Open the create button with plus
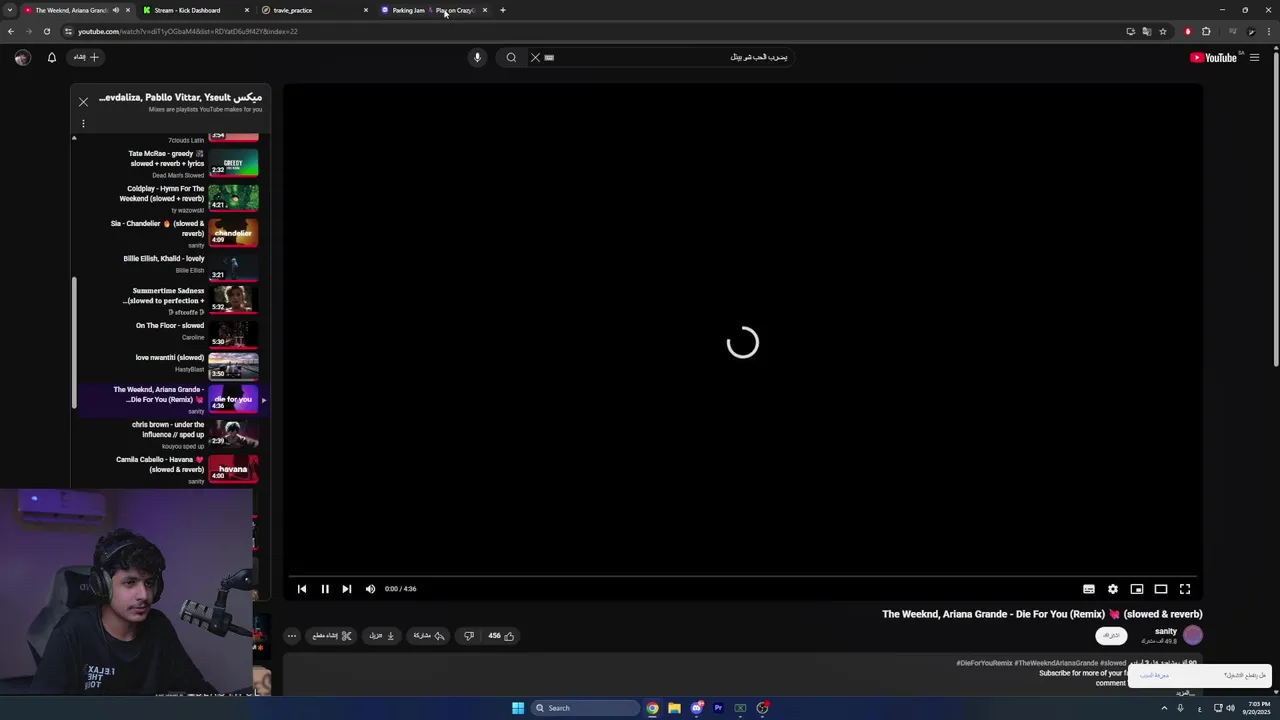The width and height of the screenshot is (1280, 720). pos(87,58)
